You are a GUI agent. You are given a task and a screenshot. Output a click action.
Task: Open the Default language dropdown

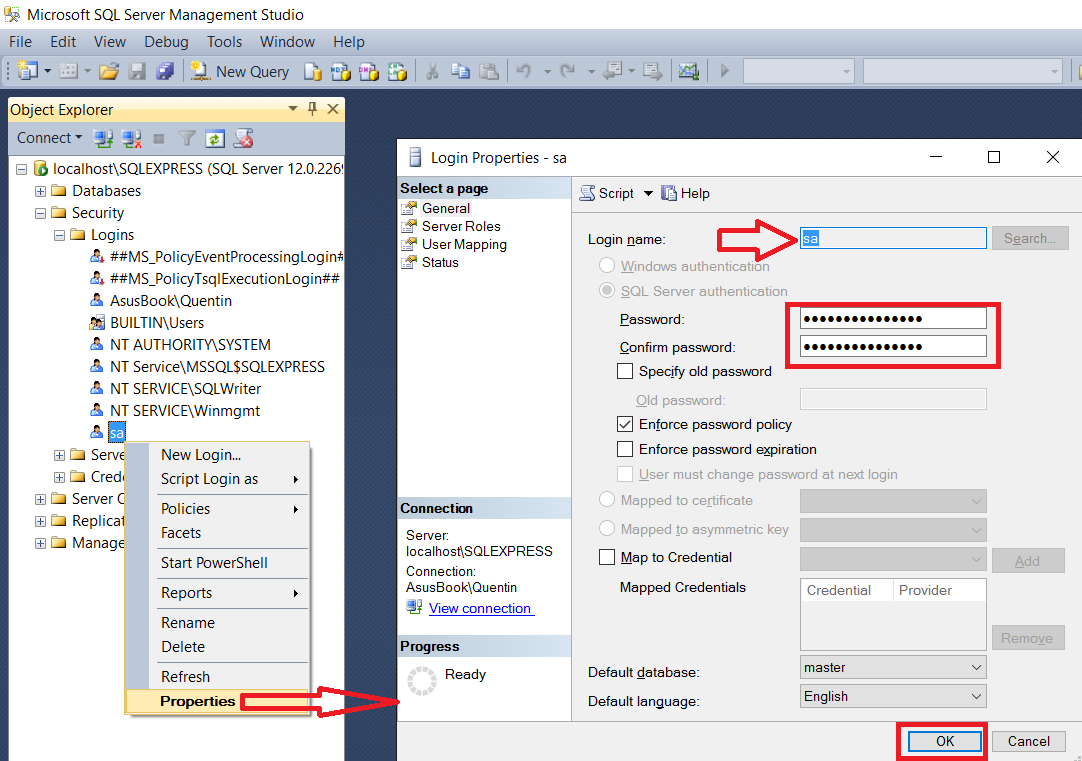pyautogui.click(x=893, y=696)
